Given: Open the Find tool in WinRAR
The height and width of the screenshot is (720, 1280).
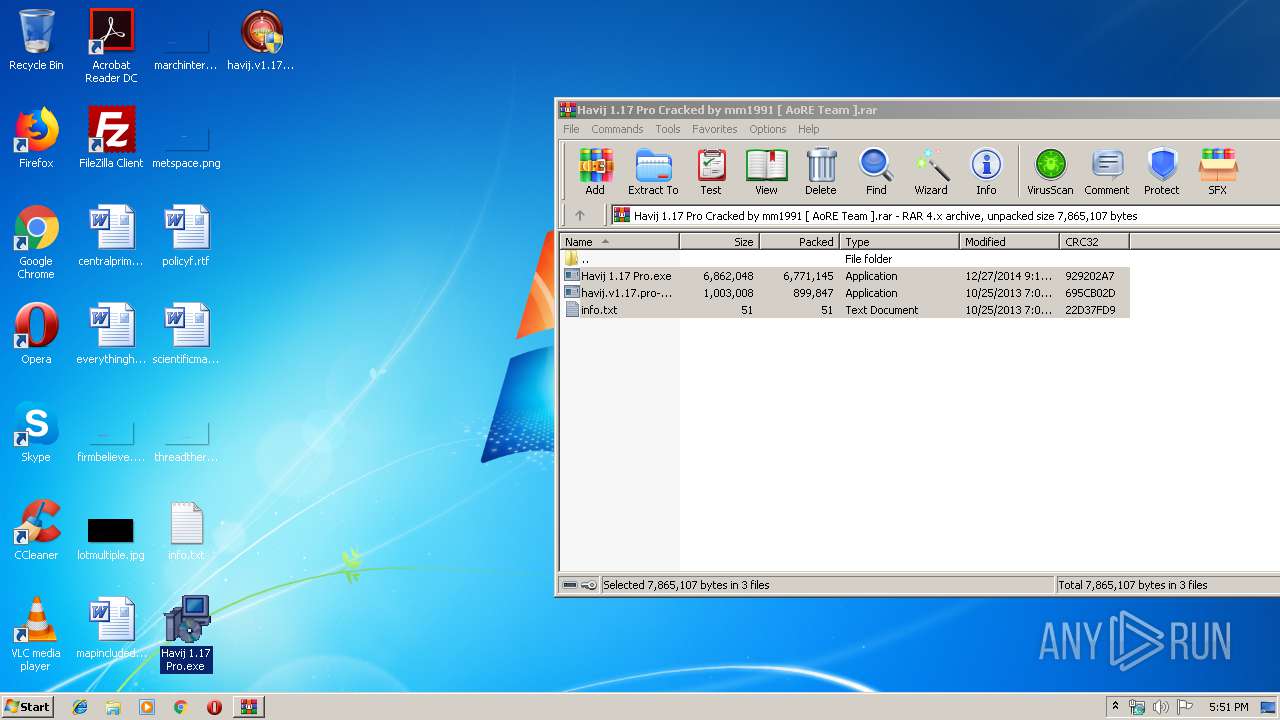Looking at the screenshot, I should pyautogui.click(x=876, y=172).
